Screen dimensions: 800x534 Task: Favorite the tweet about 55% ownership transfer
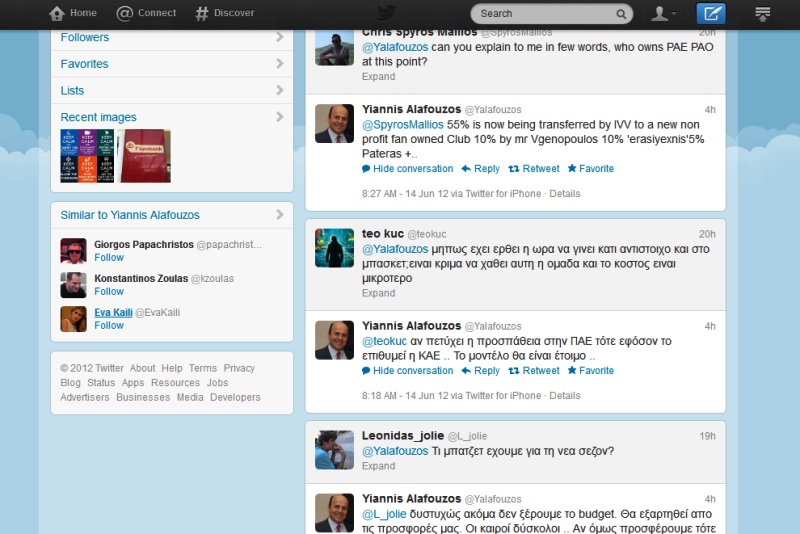click(x=591, y=169)
